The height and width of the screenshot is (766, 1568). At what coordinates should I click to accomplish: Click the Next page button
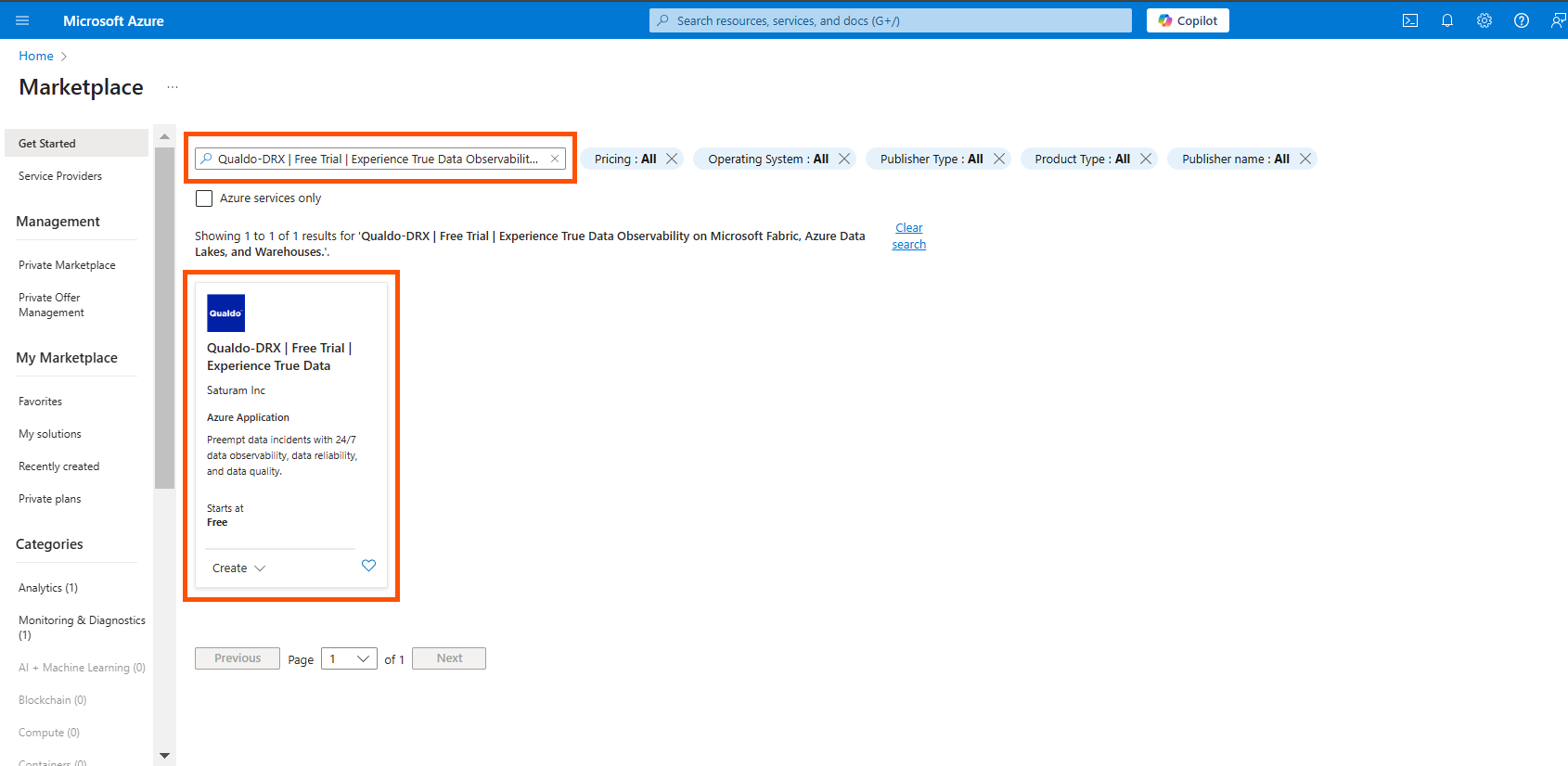[x=449, y=658]
